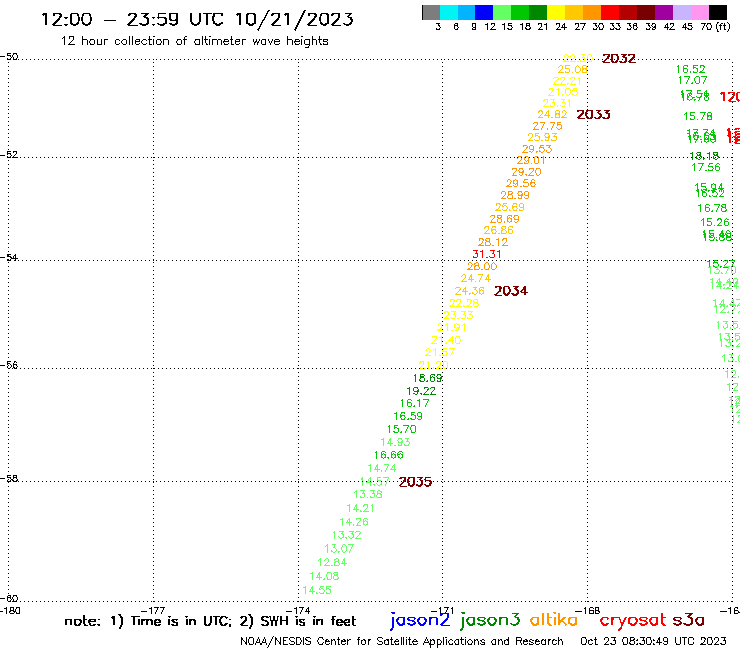Click the red 31.31 peak wave height
The height and width of the screenshot is (650, 740).
coord(487,254)
